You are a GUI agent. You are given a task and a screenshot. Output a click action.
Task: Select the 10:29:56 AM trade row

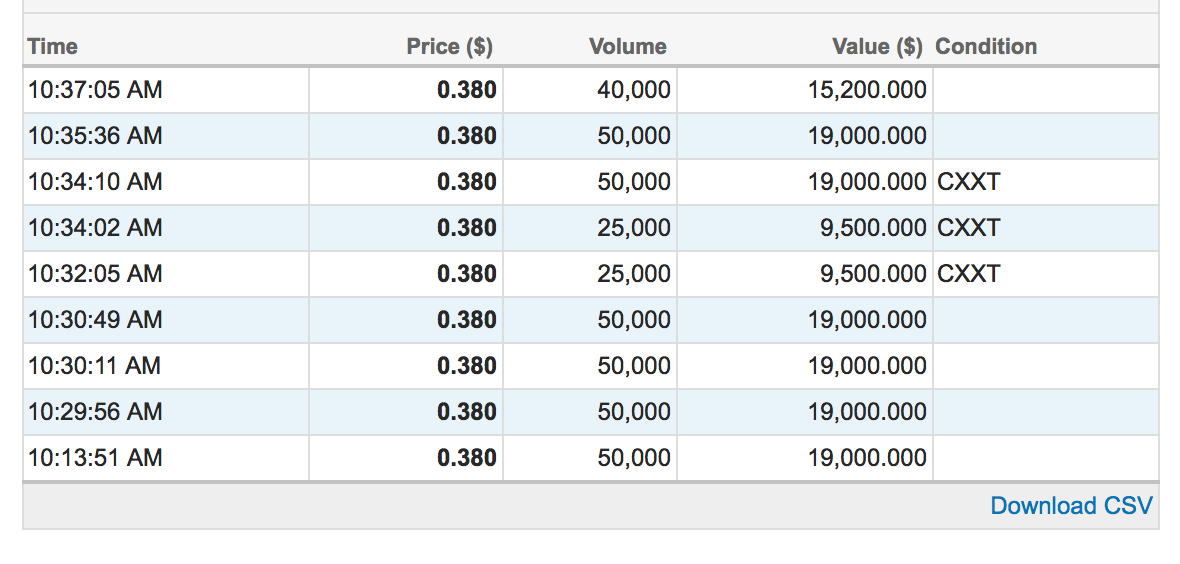[x=591, y=412]
